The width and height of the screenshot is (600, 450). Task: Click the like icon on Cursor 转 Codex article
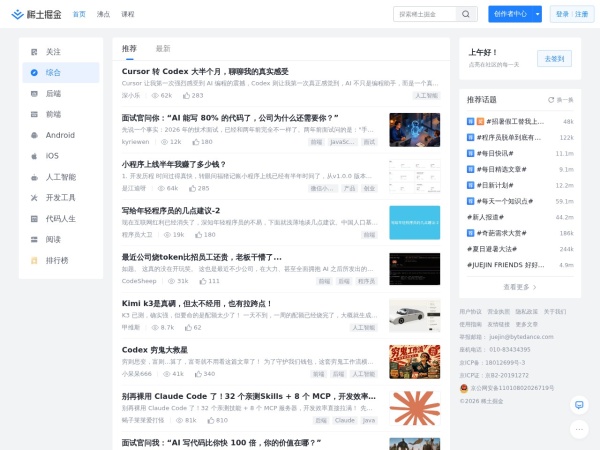coord(186,95)
